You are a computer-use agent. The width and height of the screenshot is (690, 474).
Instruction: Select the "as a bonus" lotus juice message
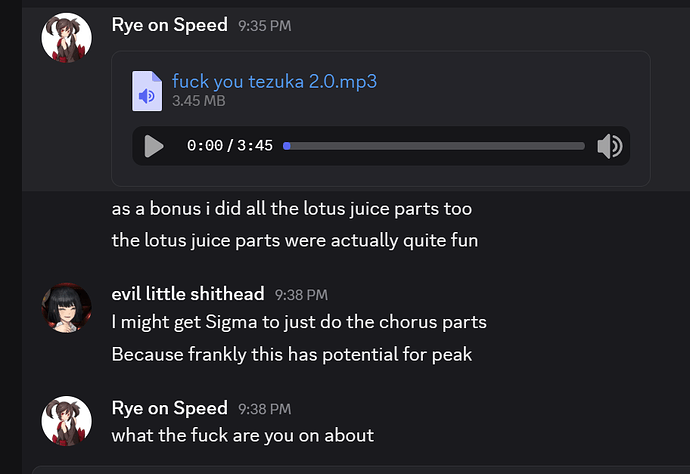[x=291, y=210]
